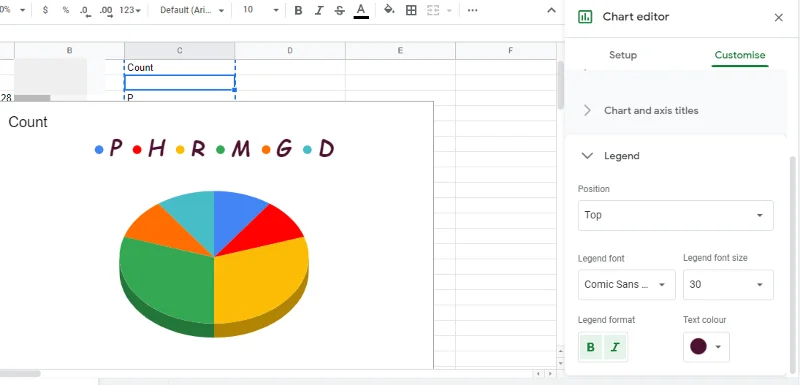Increase decimal places button
Screen dimensions: 800x385
(x=106, y=11)
